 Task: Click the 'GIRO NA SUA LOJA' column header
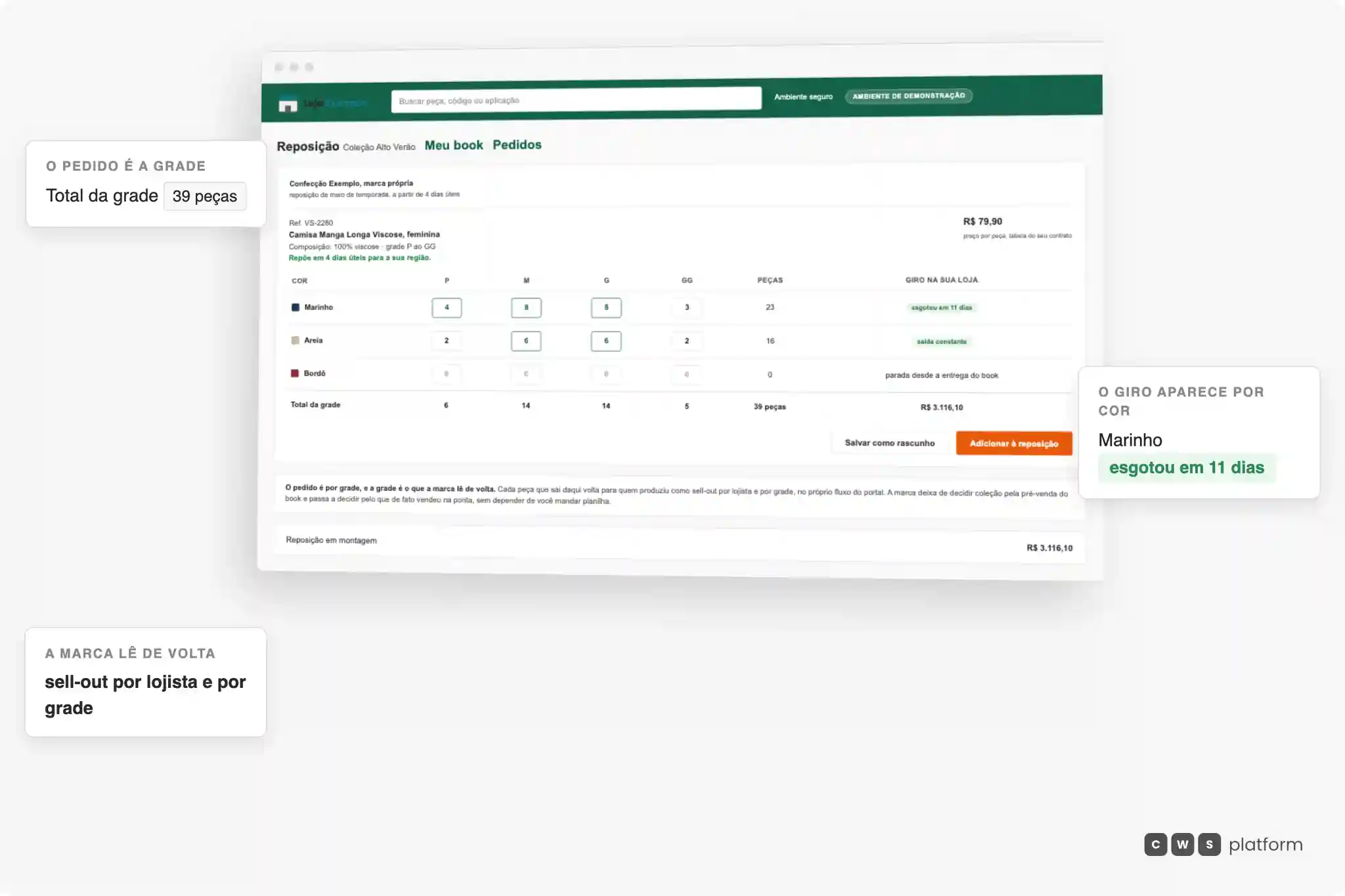[942, 280]
